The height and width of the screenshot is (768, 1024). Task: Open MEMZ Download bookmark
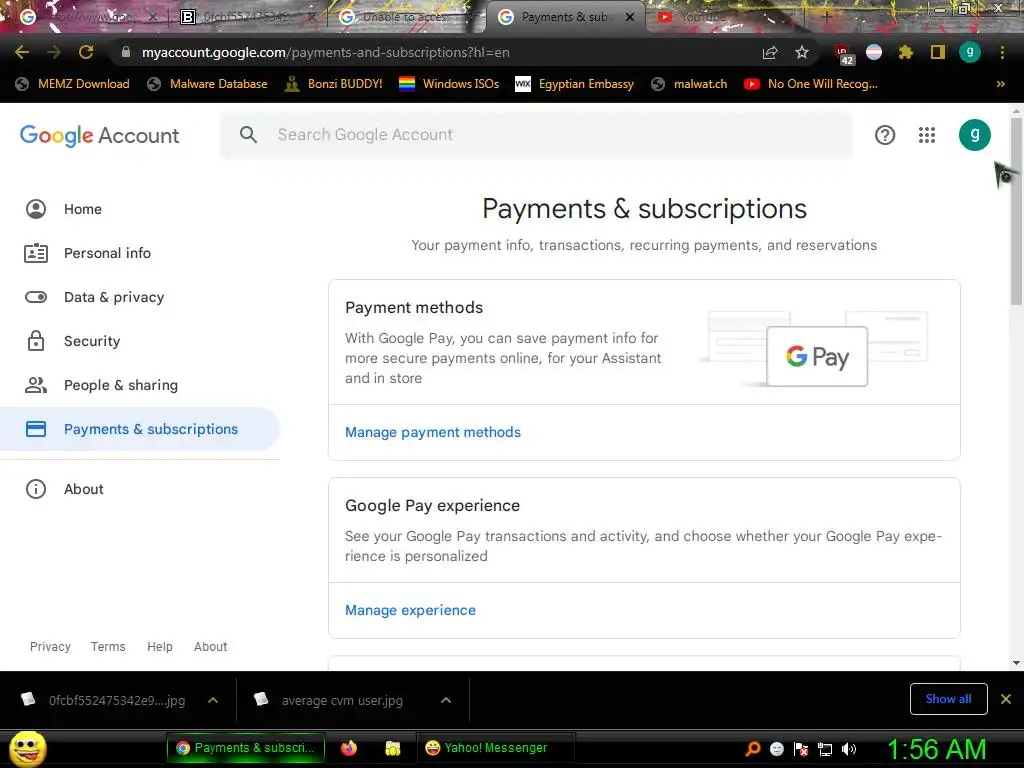click(72, 84)
